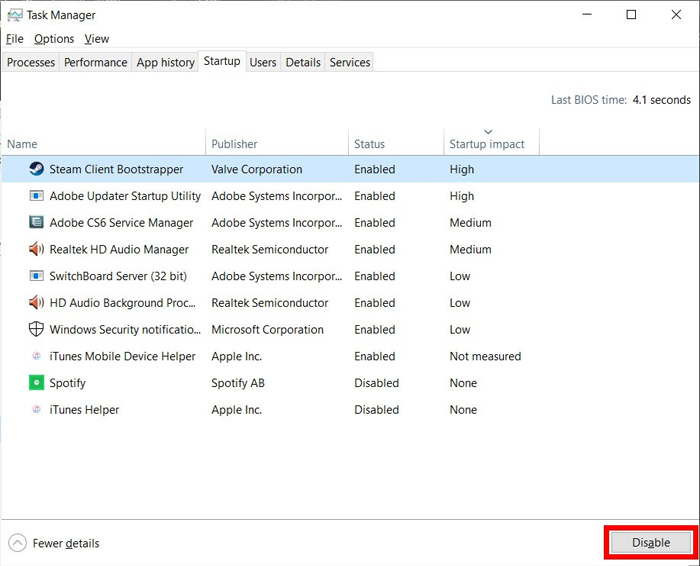
Task: Select the Adobe Updater Startup Utility icon
Action: pyautogui.click(x=36, y=196)
